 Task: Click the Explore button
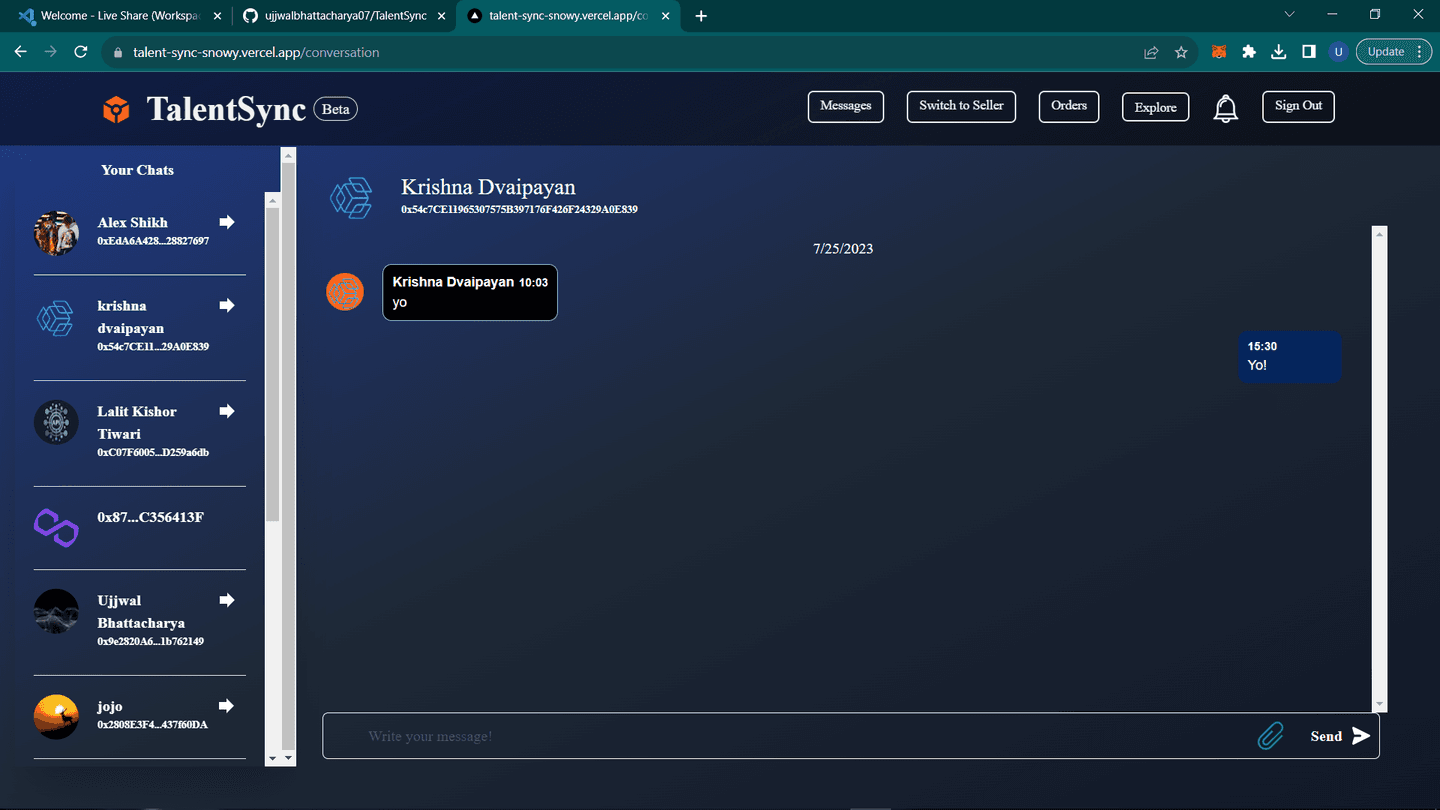[x=1155, y=107]
